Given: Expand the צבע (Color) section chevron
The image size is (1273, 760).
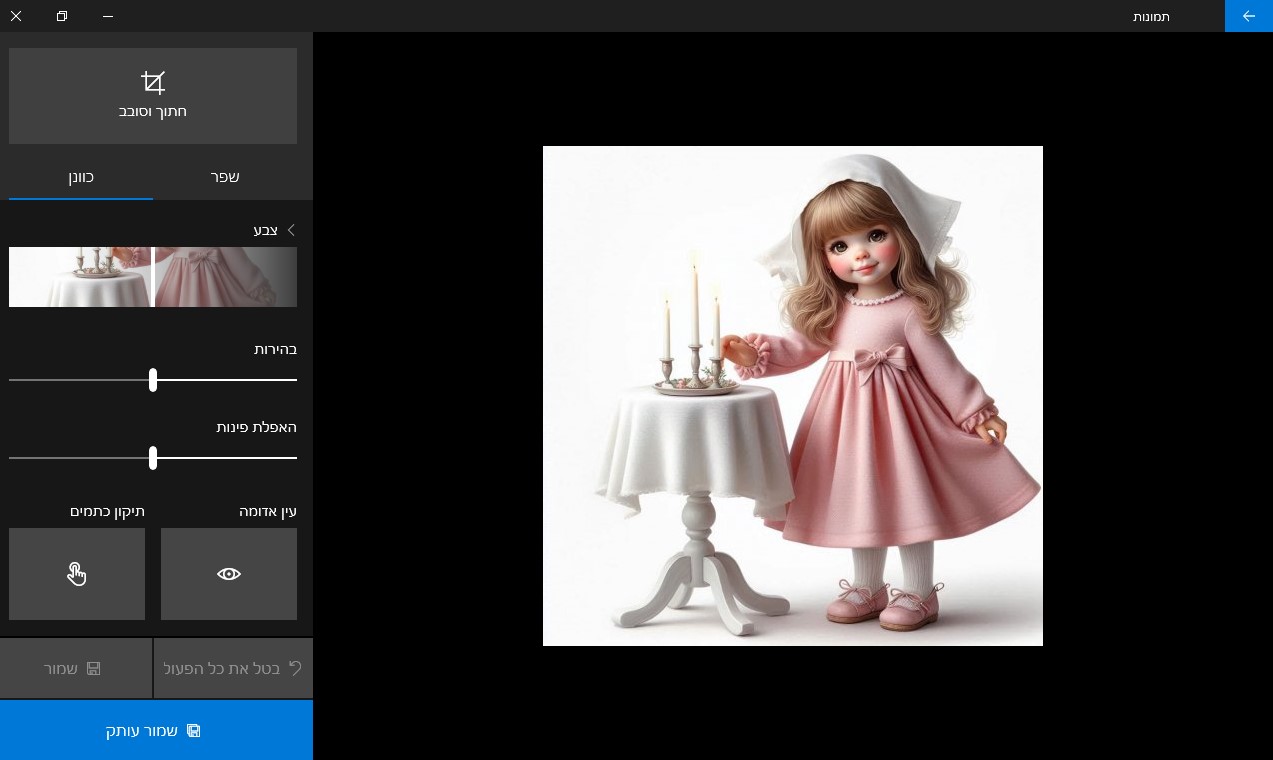Looking at the screenshot, I should (x=291, y=230).
